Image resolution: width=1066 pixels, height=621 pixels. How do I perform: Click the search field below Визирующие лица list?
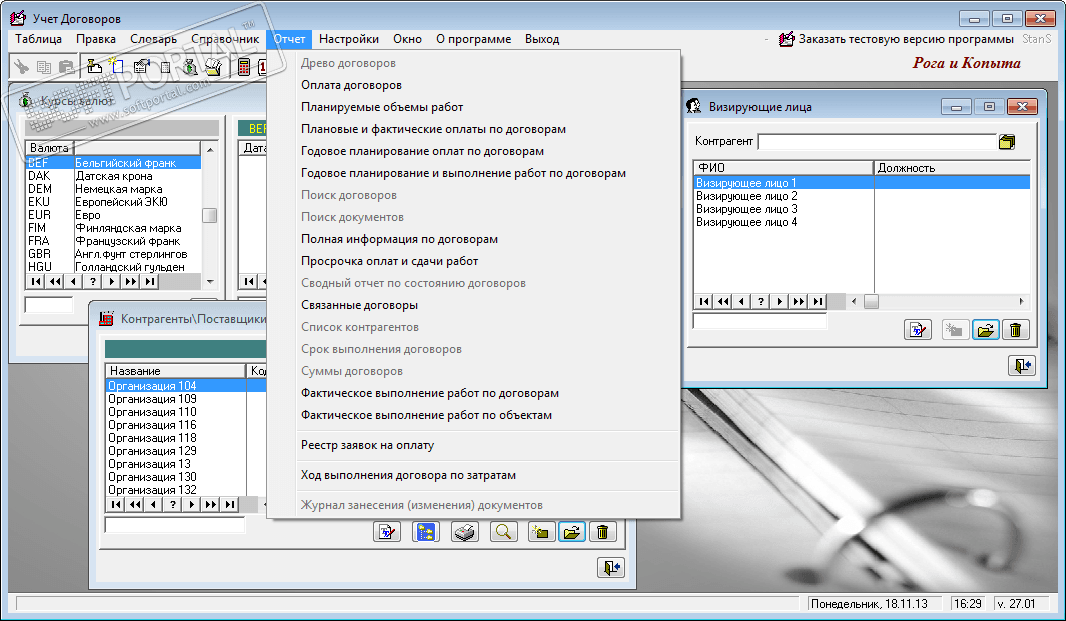pyautogui.click(x=759, y=321)
